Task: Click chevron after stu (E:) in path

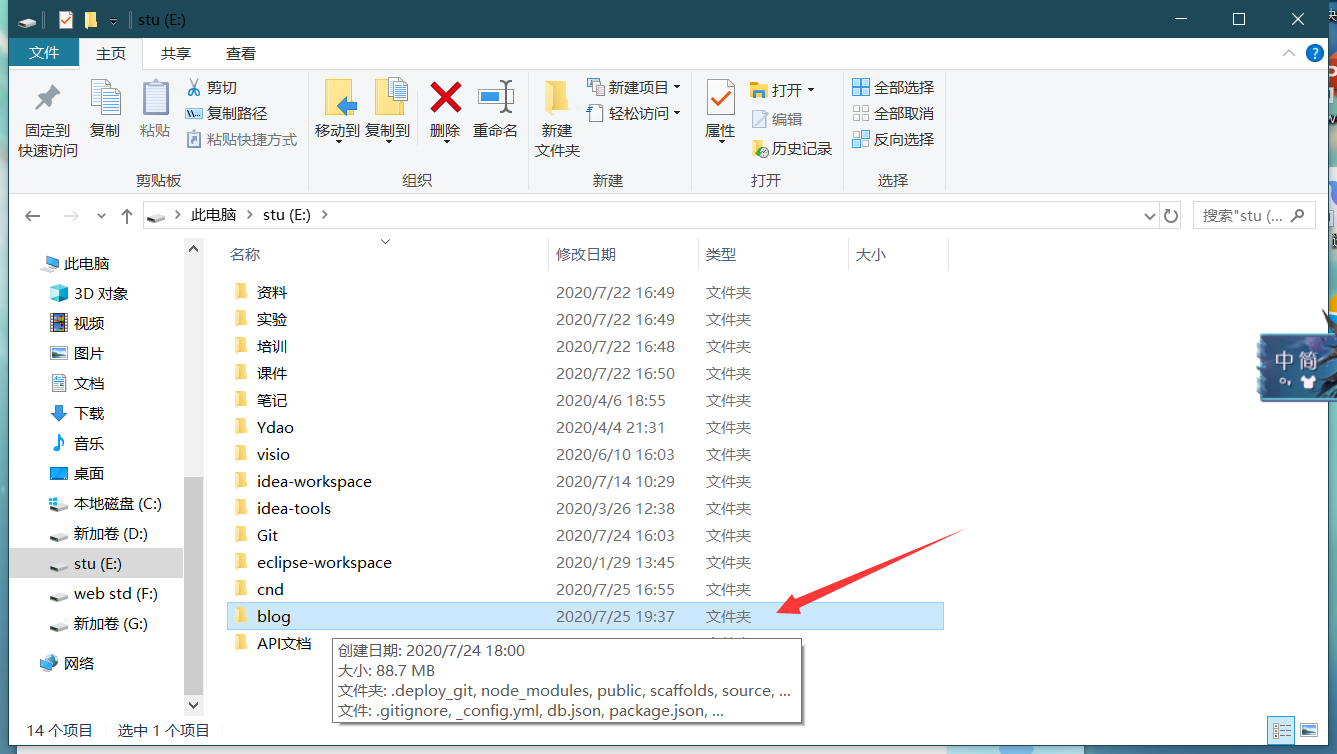Action: tap(324, 215)
